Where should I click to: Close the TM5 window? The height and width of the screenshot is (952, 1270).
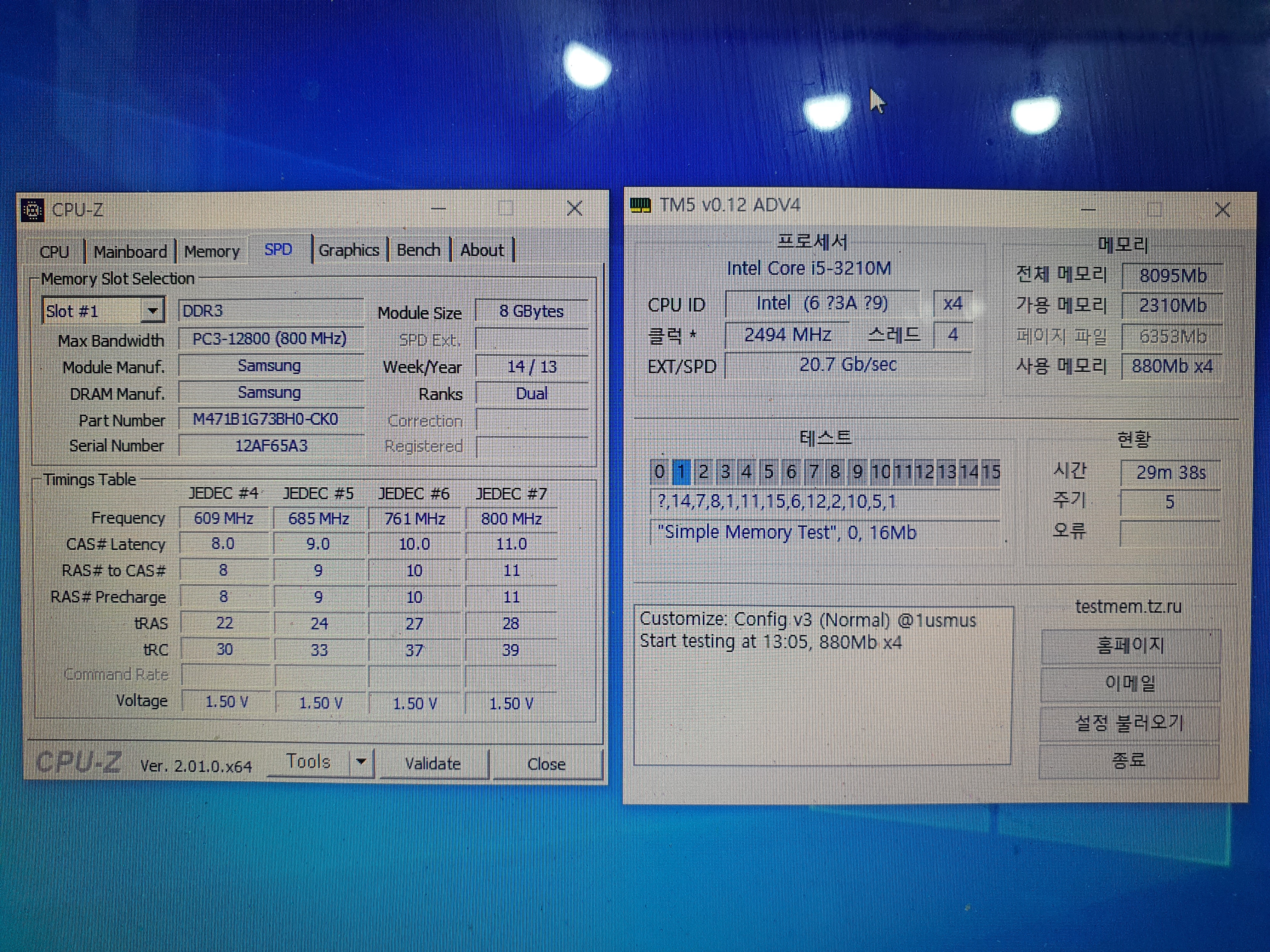coord(1222,210)
